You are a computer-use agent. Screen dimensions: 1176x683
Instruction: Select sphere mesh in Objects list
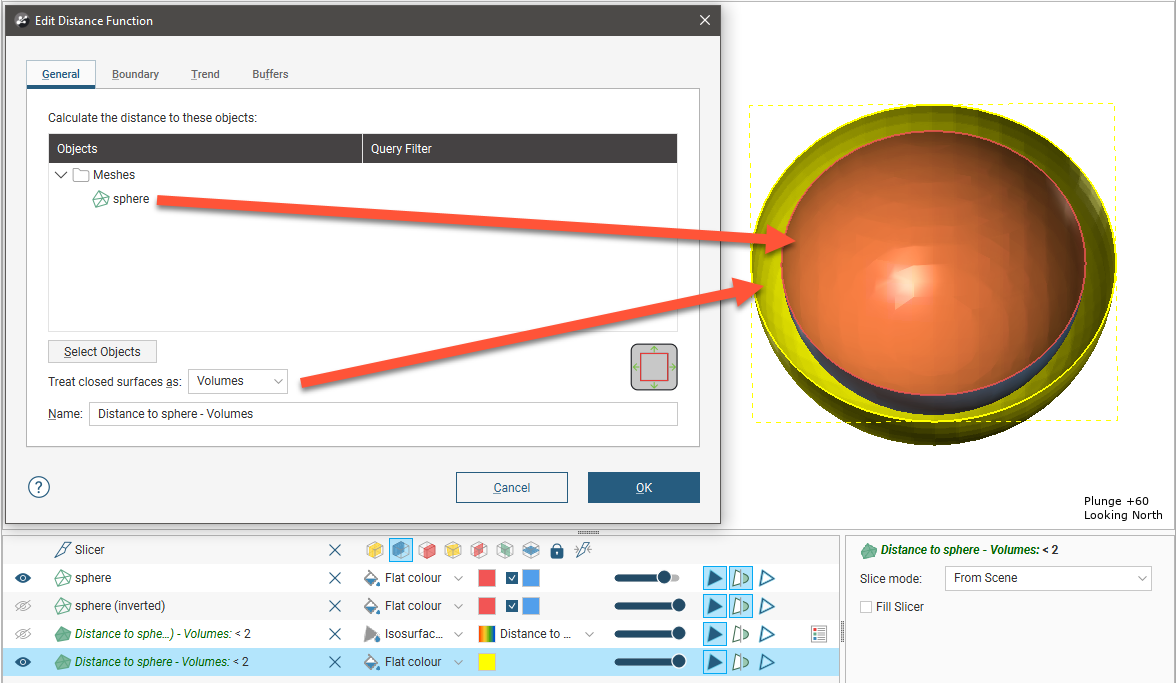pos(121,199)
